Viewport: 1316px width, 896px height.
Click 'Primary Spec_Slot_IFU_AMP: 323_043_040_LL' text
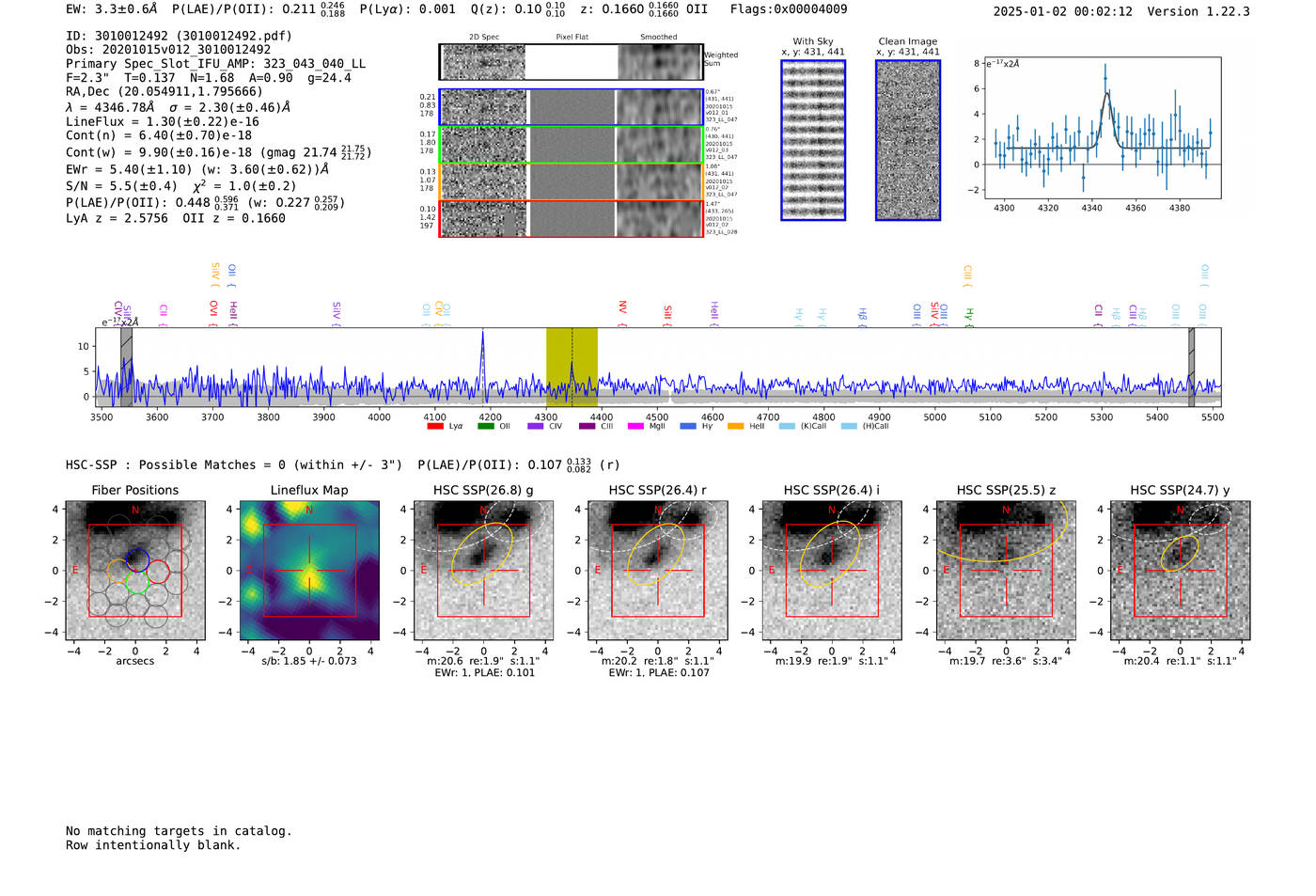pos(216,64)
